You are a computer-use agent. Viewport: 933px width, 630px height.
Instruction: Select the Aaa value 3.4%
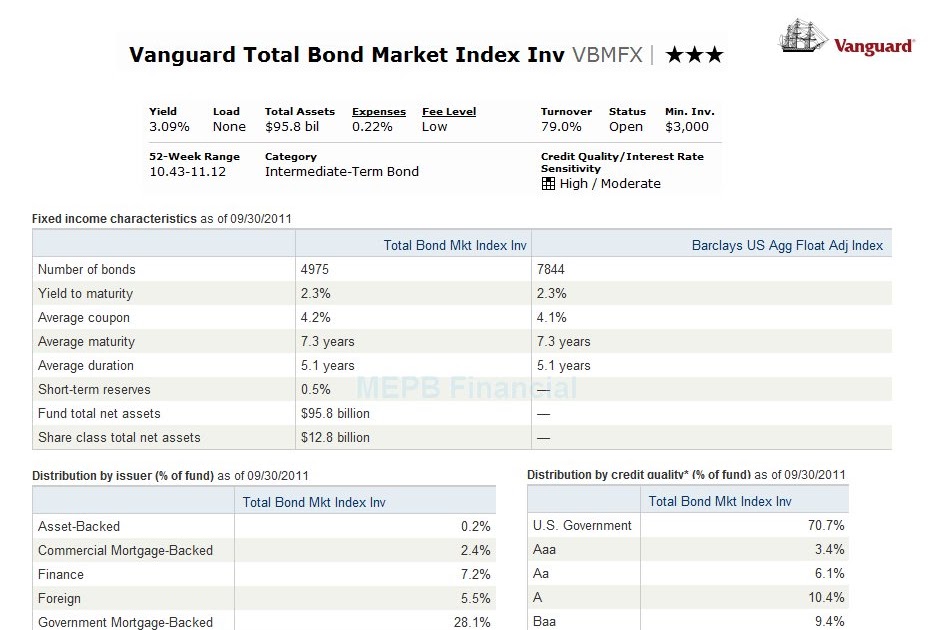829,550
